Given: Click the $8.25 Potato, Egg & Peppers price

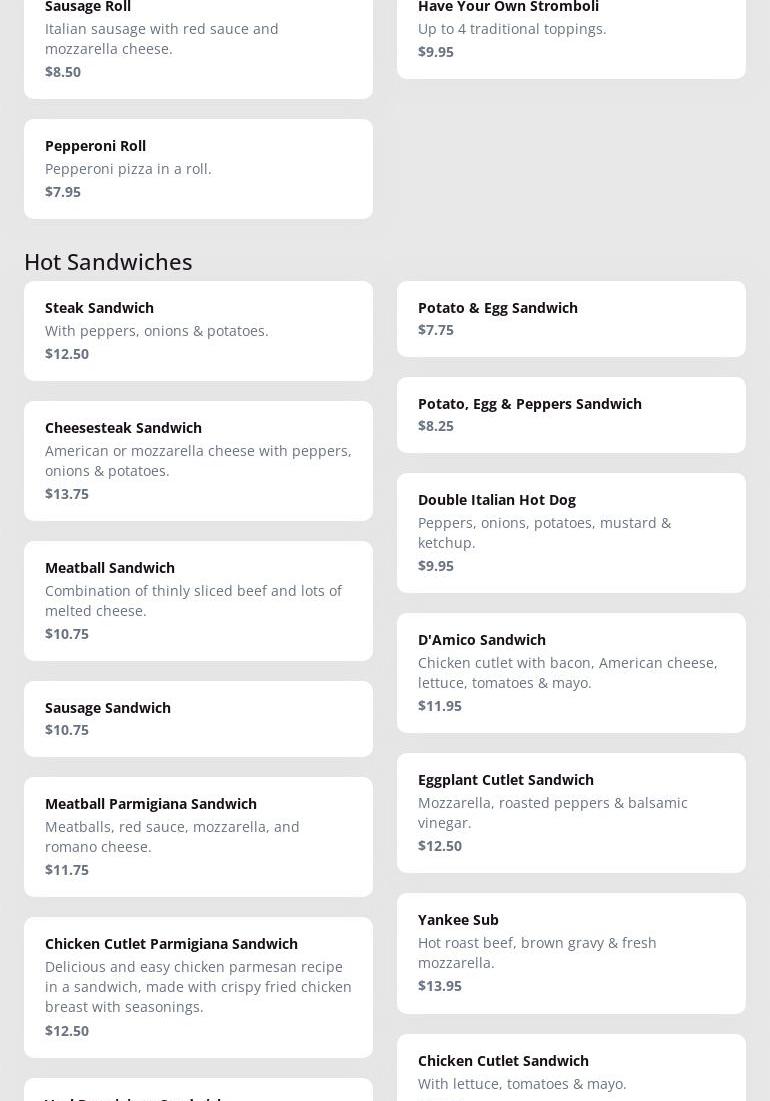Looking at the screenshot, I should pos(436,426).
